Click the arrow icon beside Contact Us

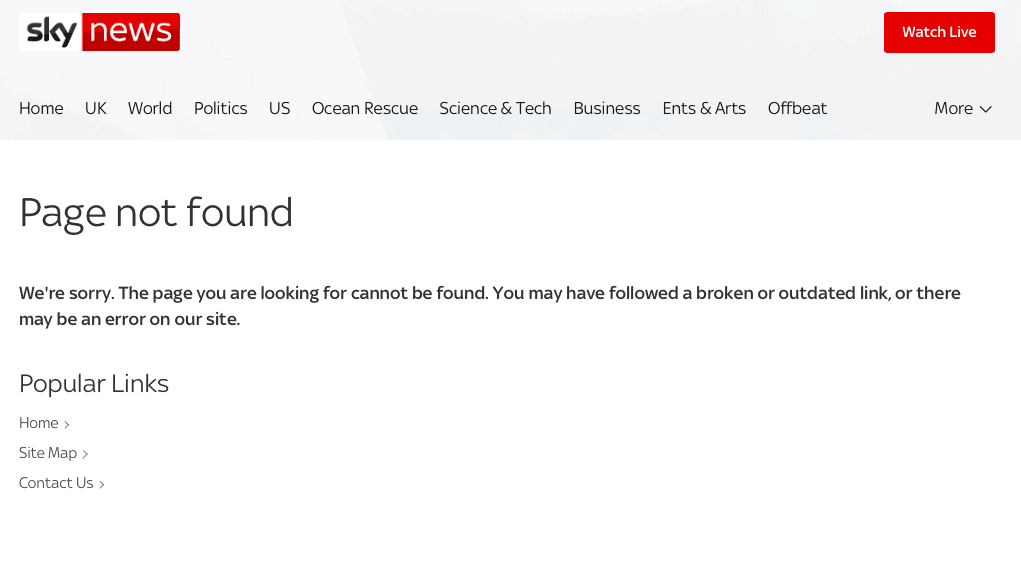(102, 484)
